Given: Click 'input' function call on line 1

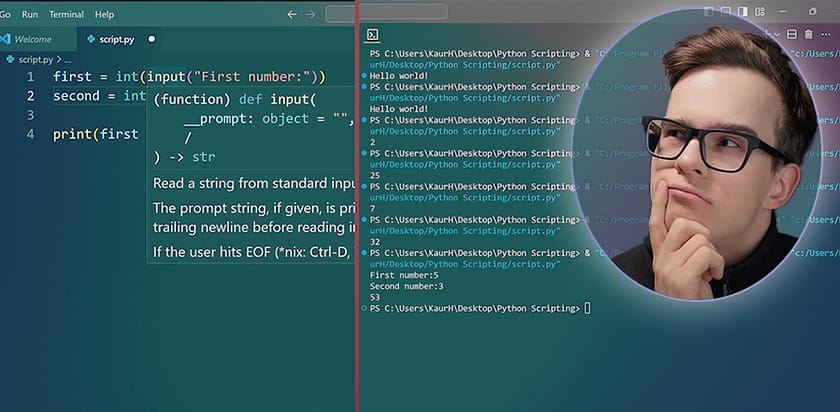Looking at the screenshot, I should [x=166, y=77].
